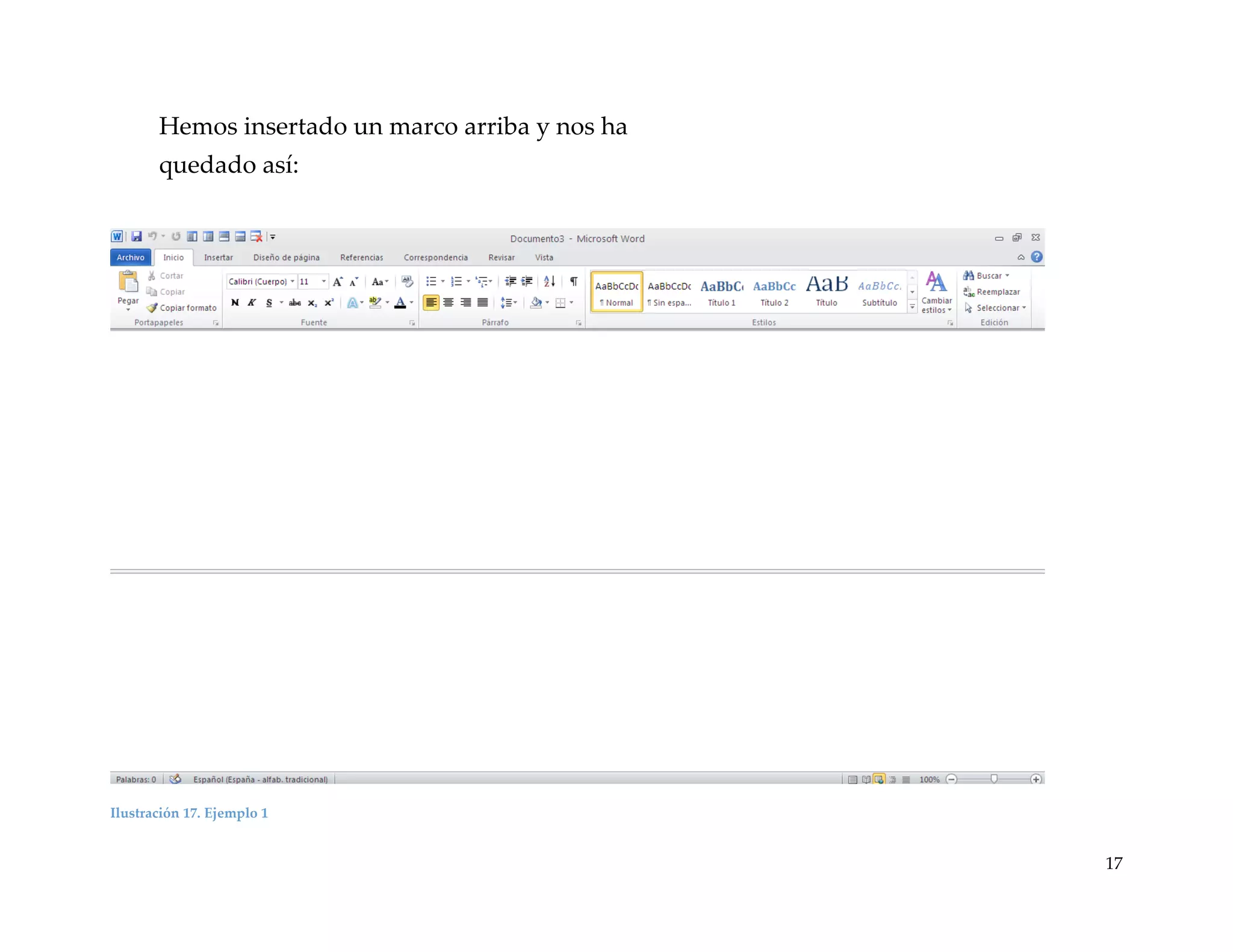This screenshot has width=1233, height=952.
Task: Click the Bold (N) formatting icon
Action: click(x=235, y=303)
